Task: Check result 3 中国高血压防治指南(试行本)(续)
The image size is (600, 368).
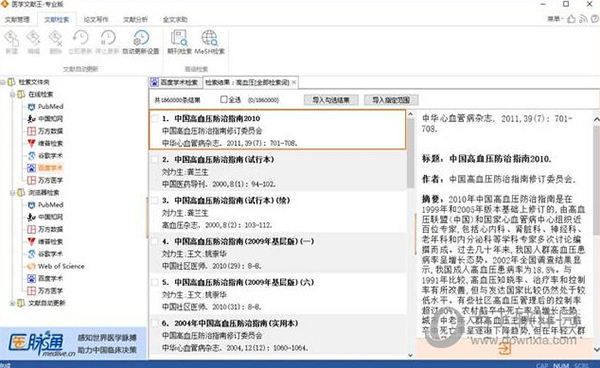Action: (x=155, y=200)
